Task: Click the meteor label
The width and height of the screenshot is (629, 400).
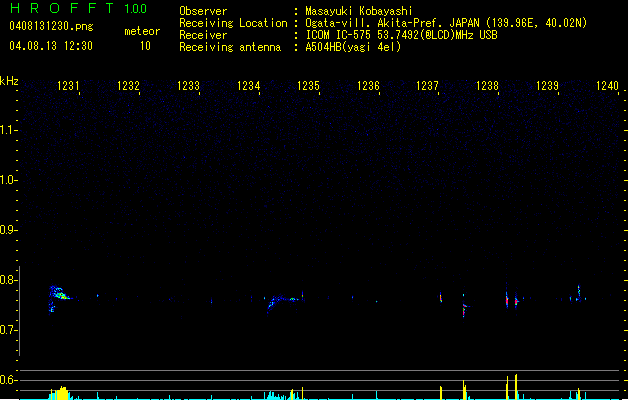Action: coord(142,31)
